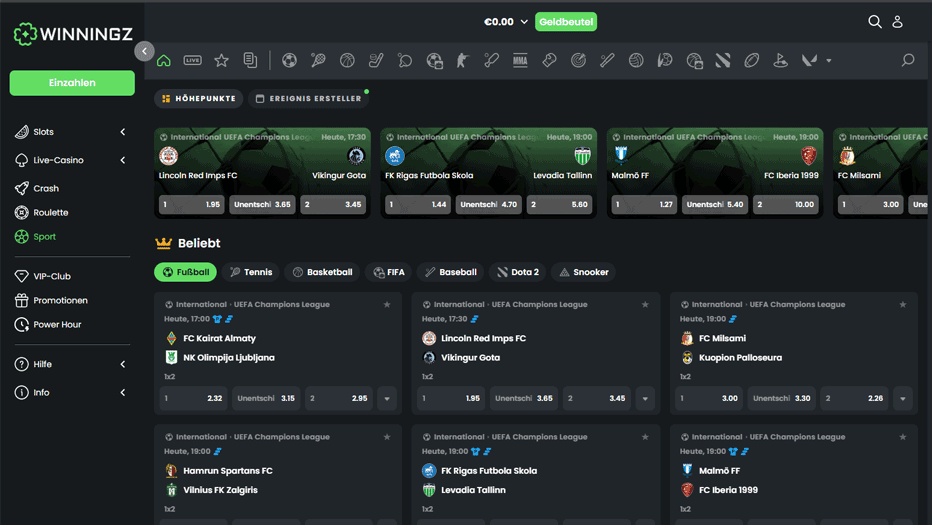Bet on Kuopion Palloseura at 2.26
This screenshot has width=932, height=525.
tap(854, 398)
